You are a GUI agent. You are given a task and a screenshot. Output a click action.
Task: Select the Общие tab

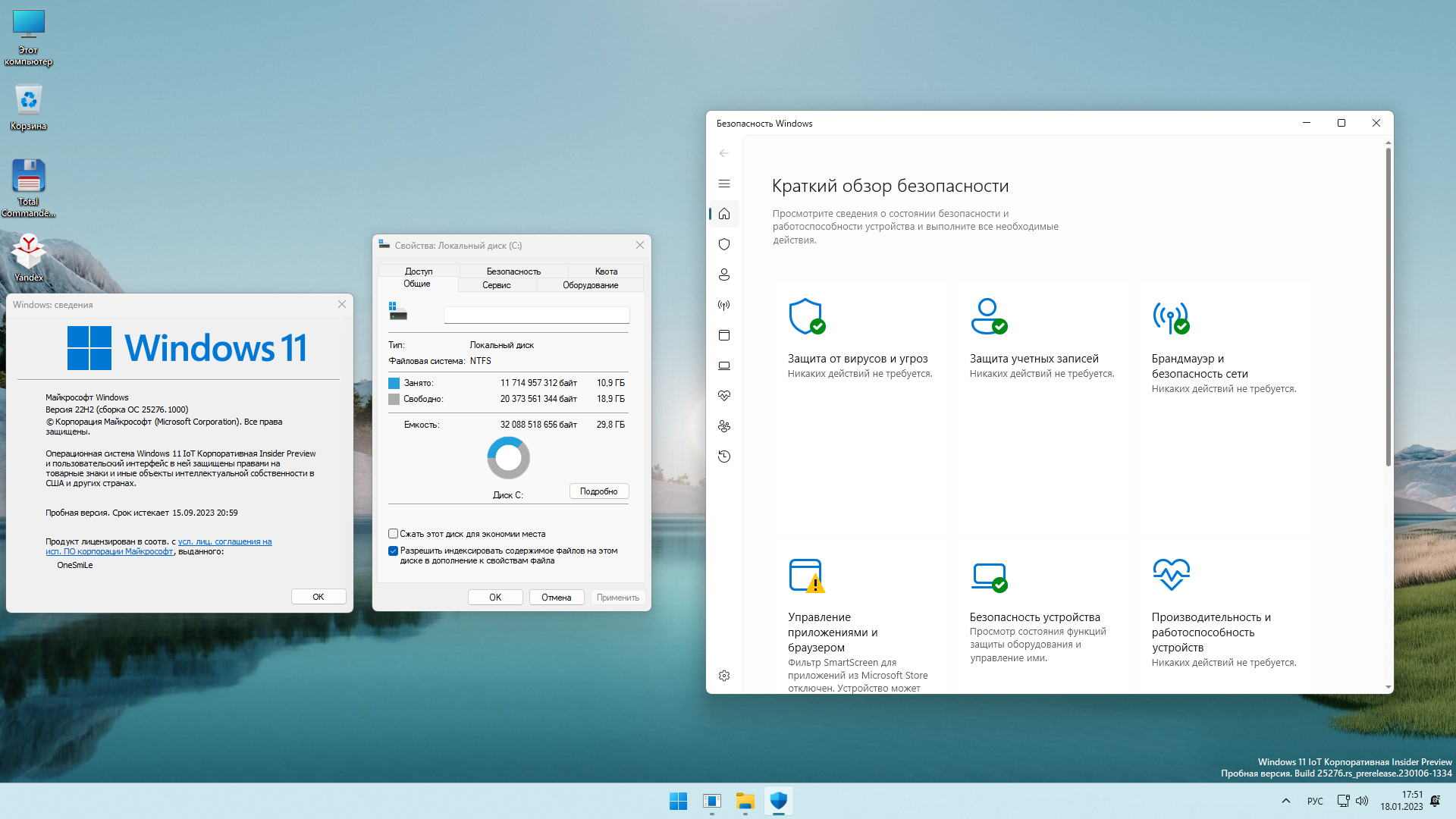pos(417,284)
